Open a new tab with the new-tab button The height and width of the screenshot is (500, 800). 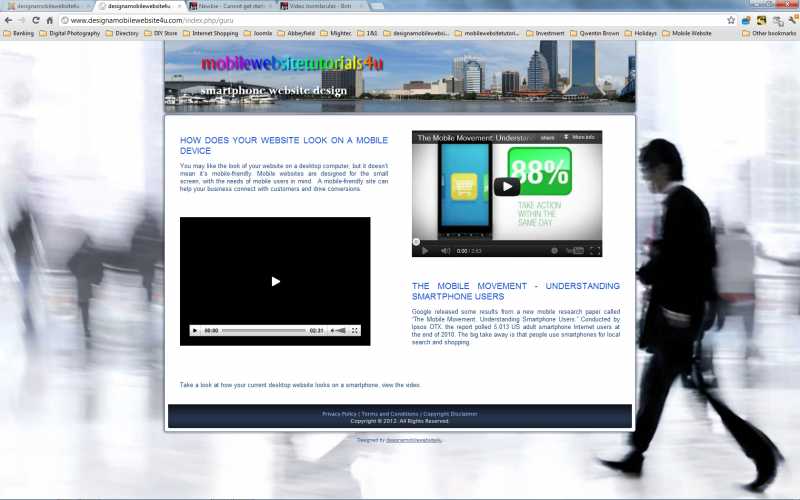point(377,6)
